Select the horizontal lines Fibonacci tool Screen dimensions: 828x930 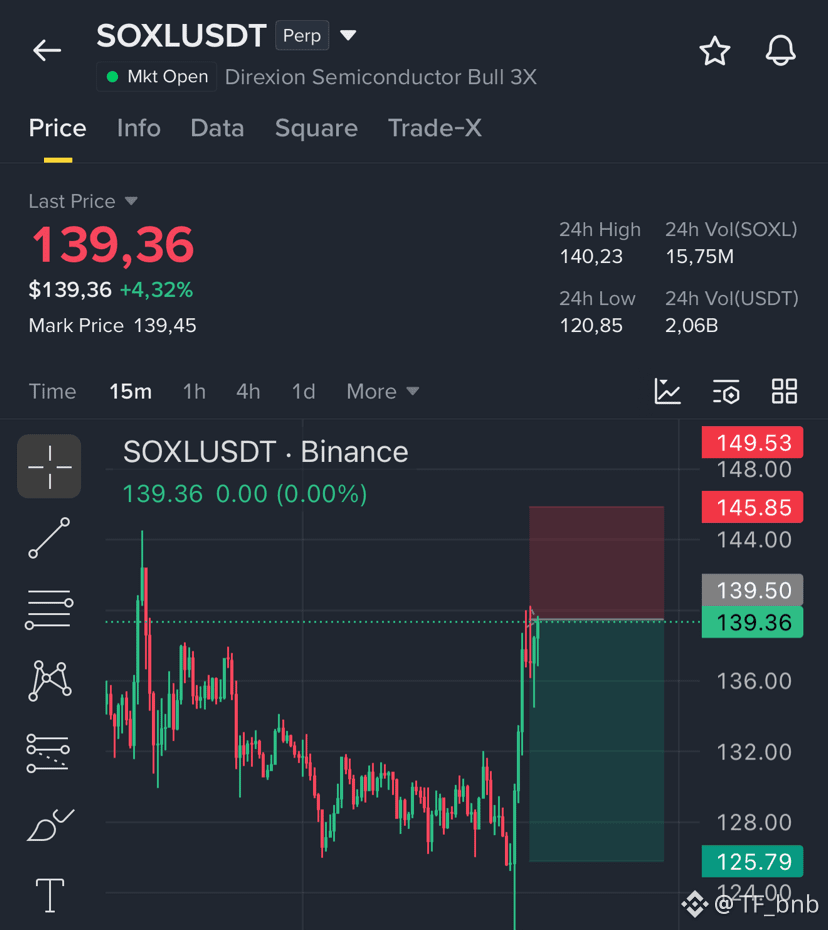(x=49, y=610)
